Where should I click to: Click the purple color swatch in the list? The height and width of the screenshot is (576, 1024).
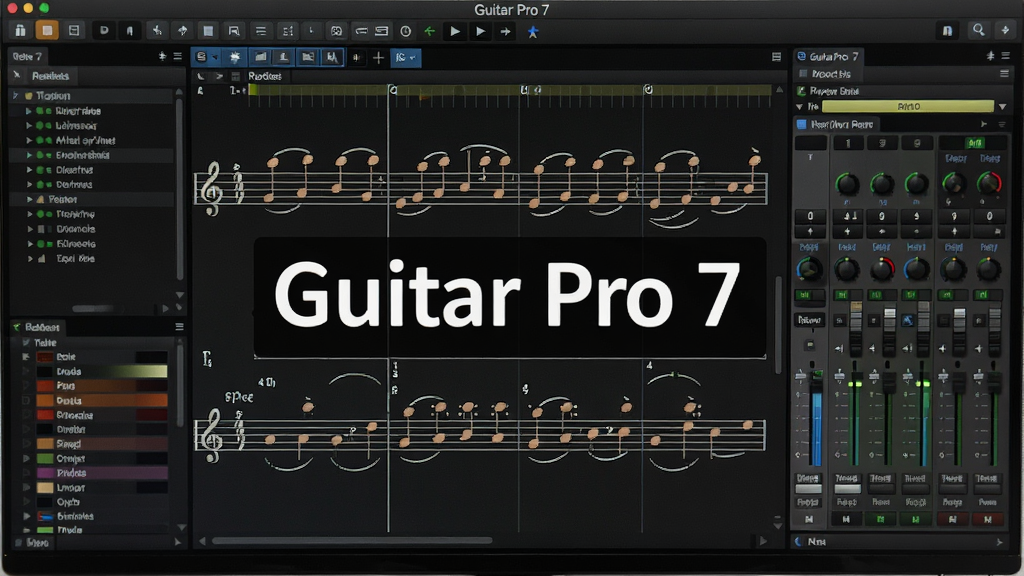46,473
